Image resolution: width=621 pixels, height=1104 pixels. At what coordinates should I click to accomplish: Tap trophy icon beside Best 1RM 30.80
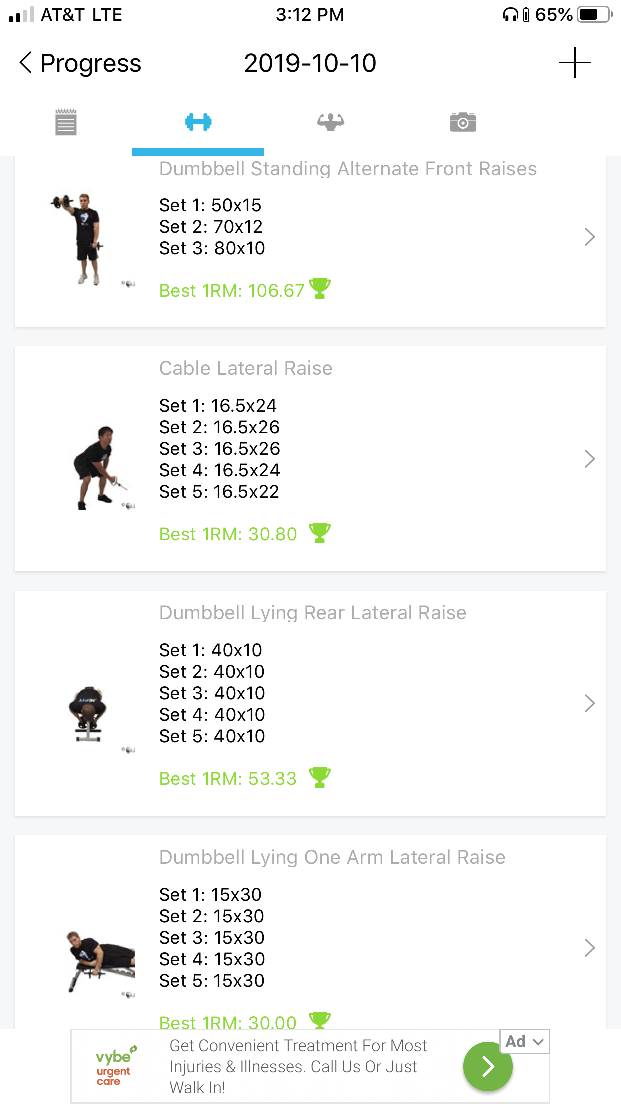pyautogui.click(x=319, y=533)
